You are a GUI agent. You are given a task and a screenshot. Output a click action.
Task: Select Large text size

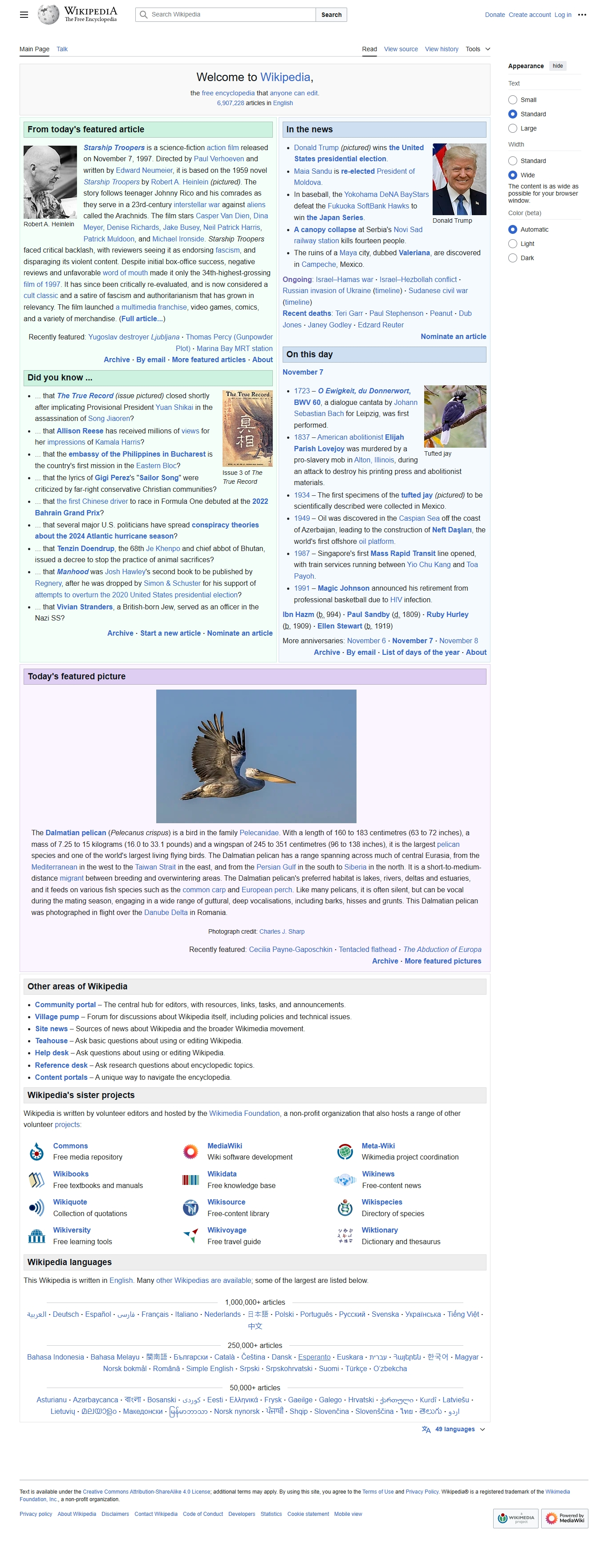point(513,128)
